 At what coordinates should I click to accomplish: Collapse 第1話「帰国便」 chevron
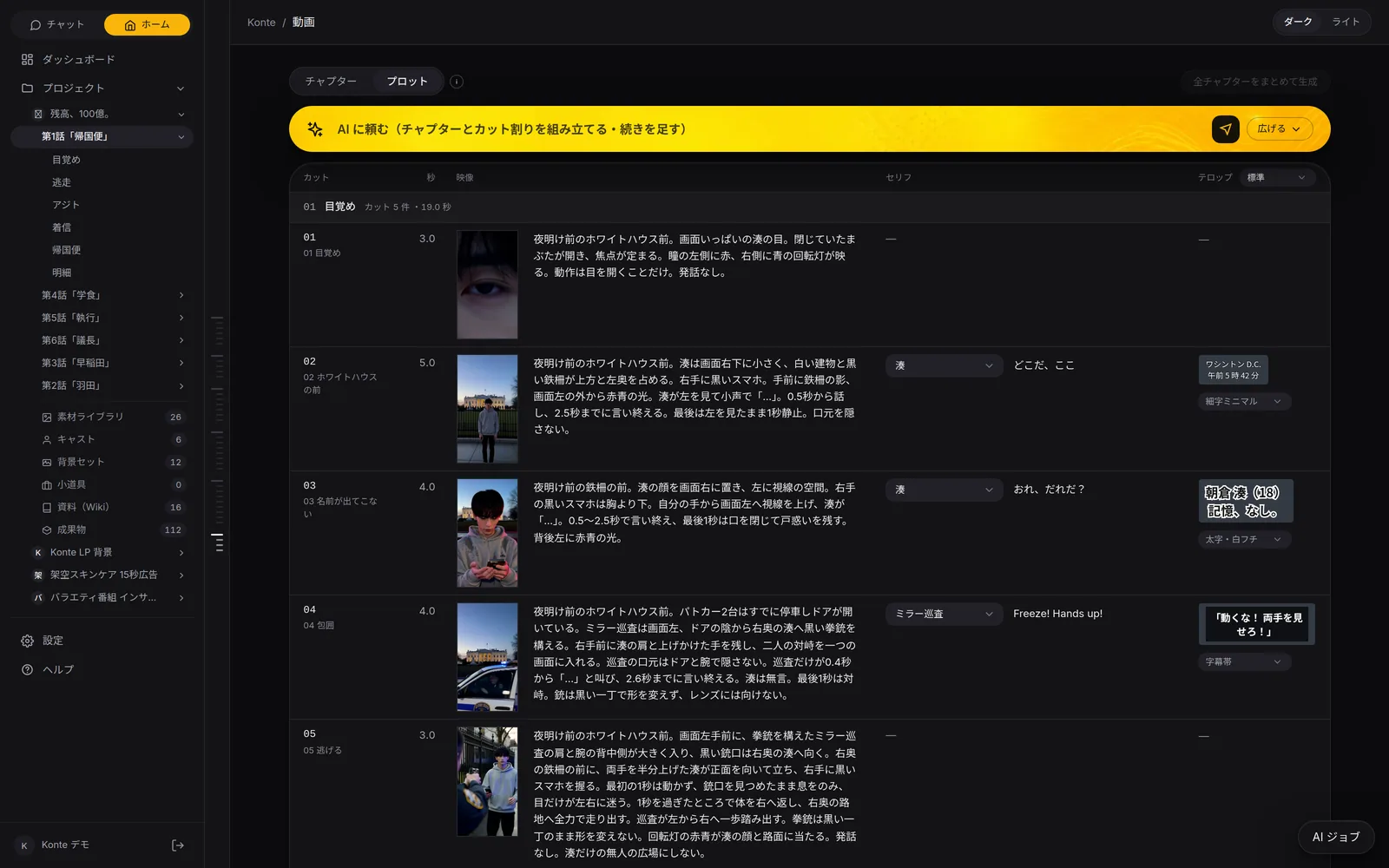(x=181, y=137)
